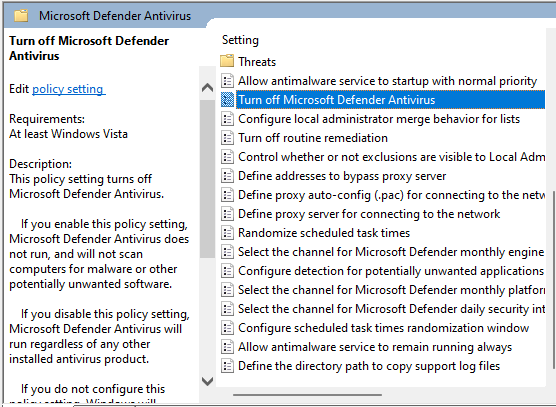Click policy icon for Control whether exclusions are visible
The width and height of the screenshot is (556, 407).
point(227,157)
